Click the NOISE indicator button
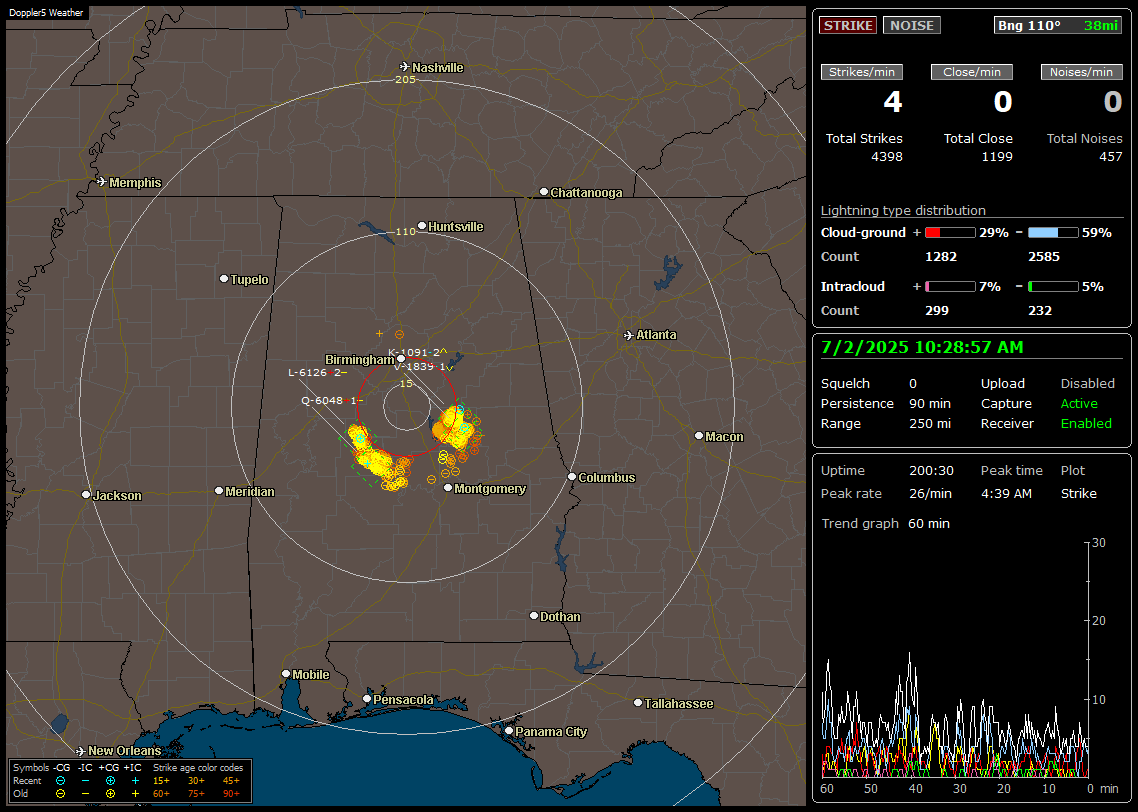The image size is (1138, 812). coord(912,25)
